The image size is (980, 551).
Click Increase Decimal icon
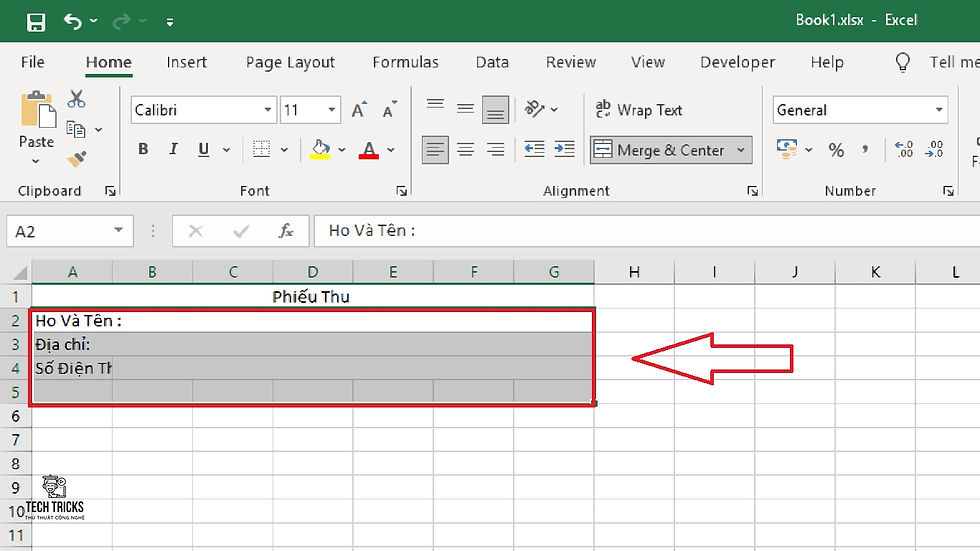click(x=904, y=150)
